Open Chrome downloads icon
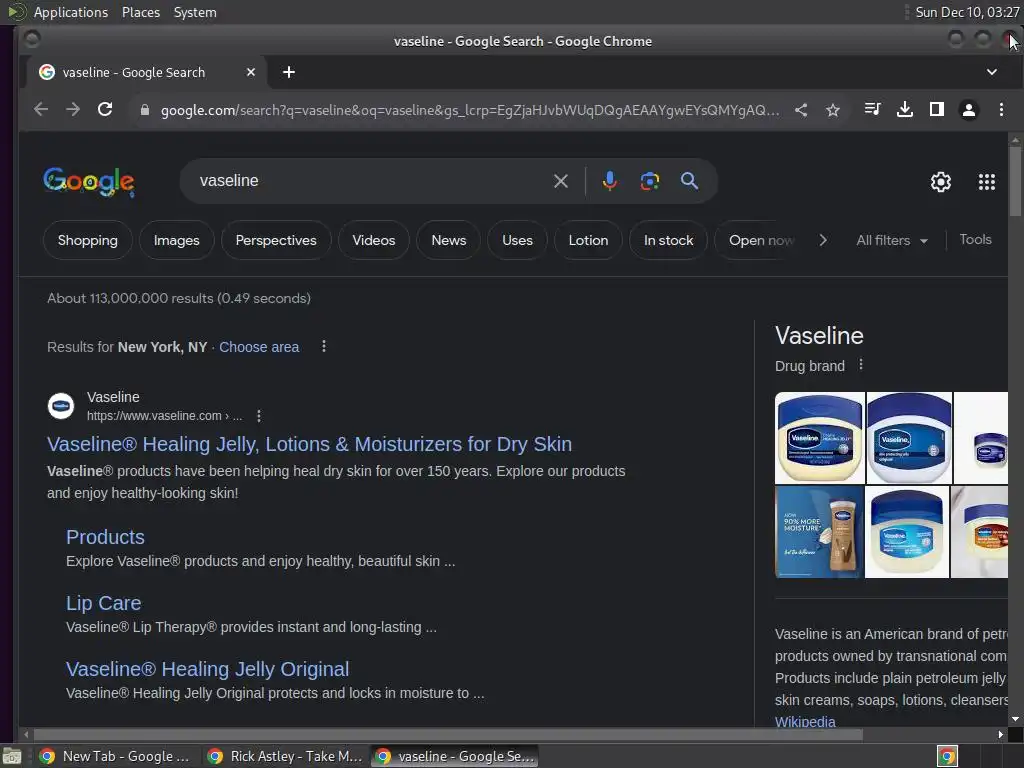The height and width of the screenshot is (768, 1024). 904,109
